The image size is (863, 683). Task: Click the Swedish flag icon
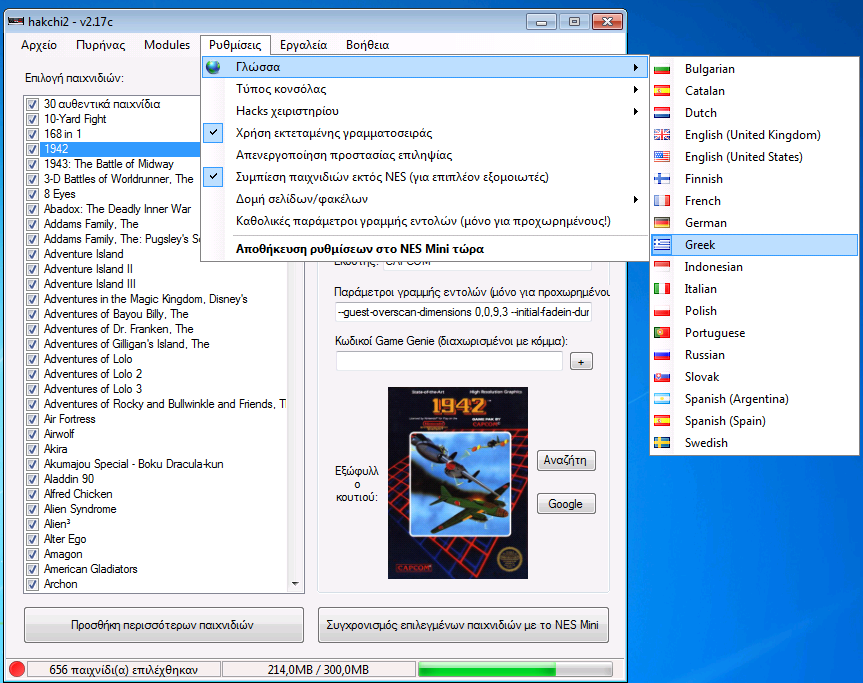(x=662, y=443)
